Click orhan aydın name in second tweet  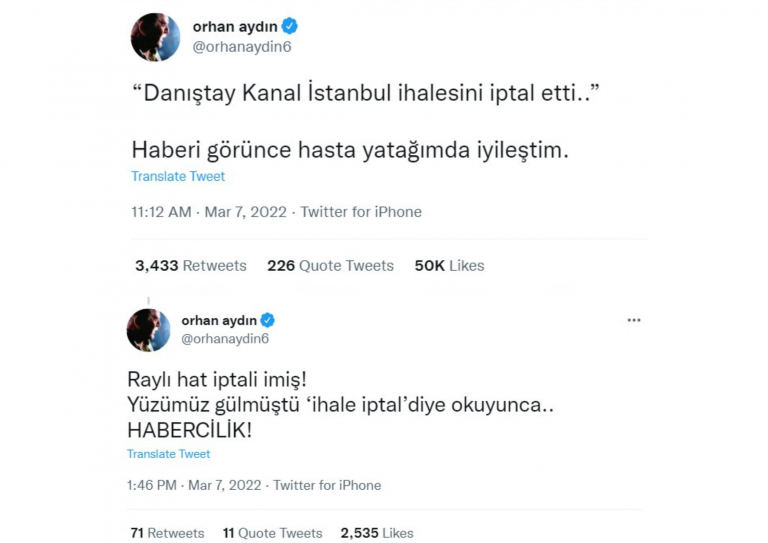tap(219, 320)
